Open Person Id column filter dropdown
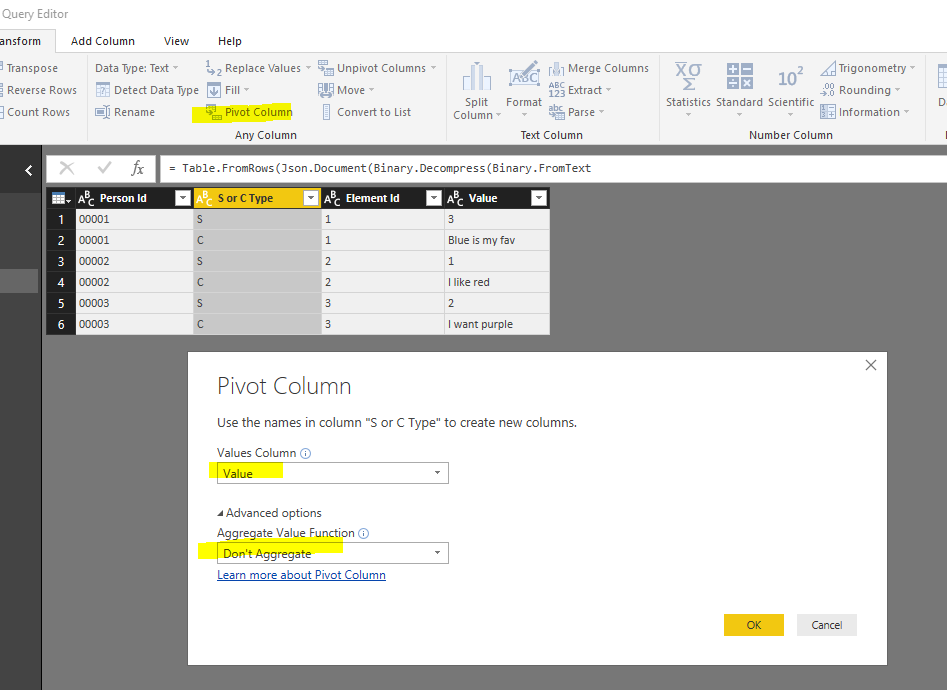 pos(182,198)
